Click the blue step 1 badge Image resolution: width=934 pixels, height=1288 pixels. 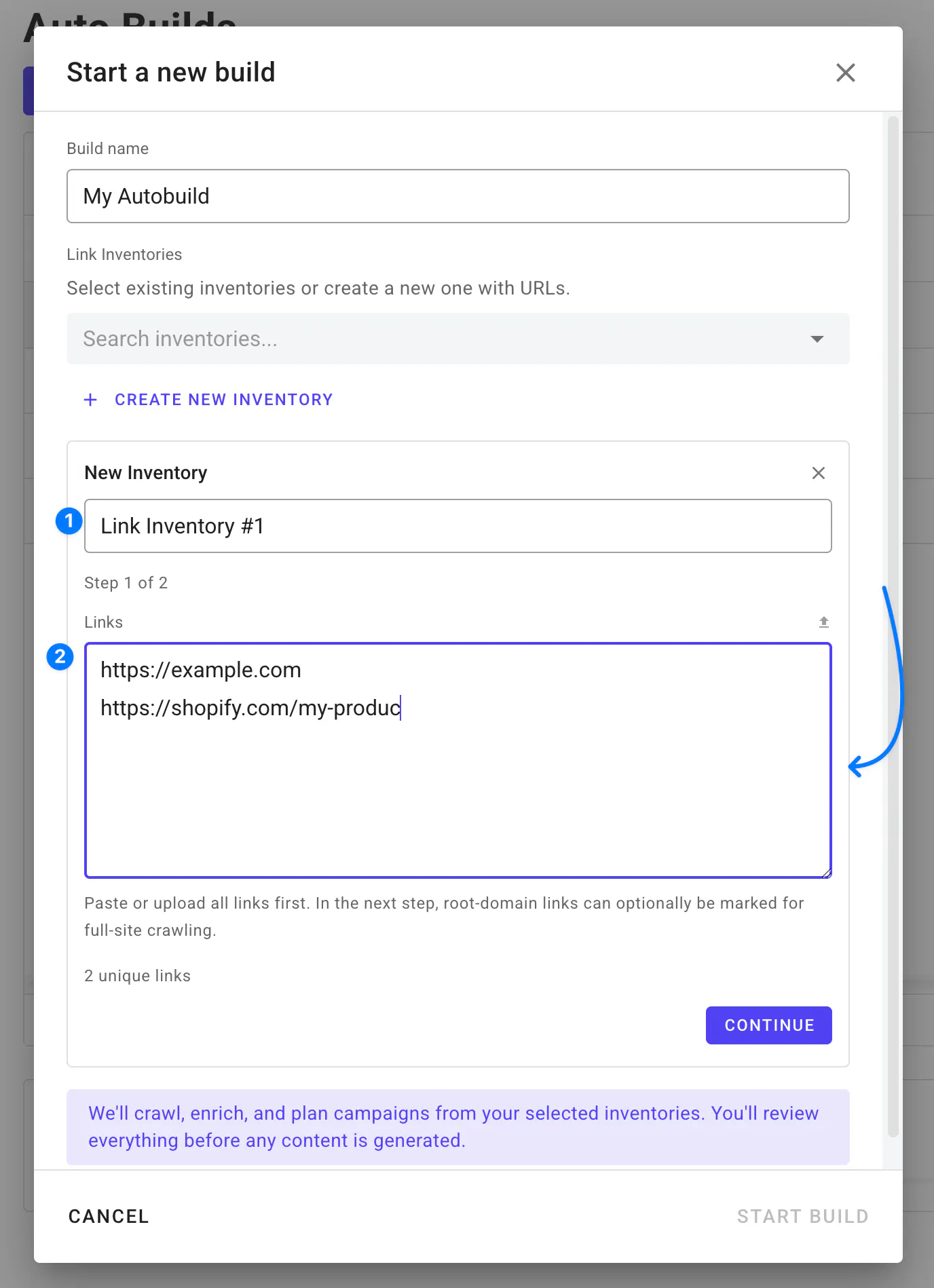(x=69, y=521)
